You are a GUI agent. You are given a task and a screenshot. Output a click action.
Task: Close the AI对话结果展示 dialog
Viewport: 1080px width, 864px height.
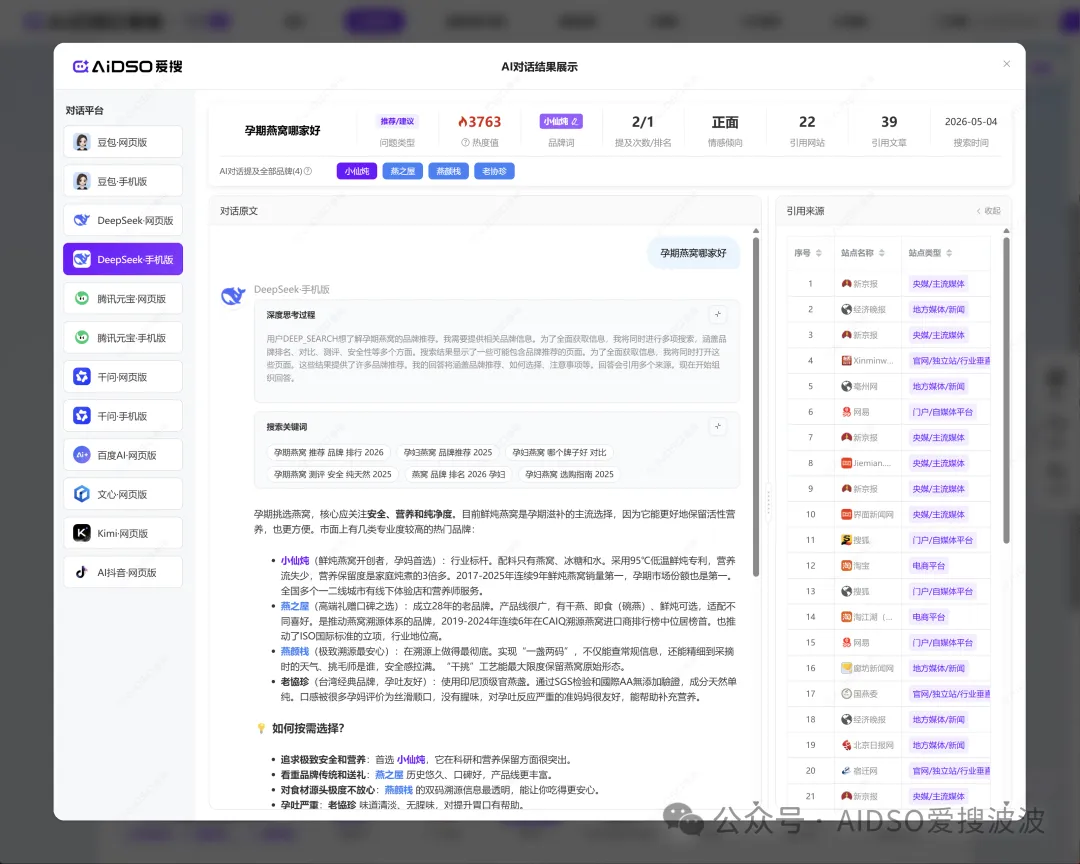click(1006, 64)
